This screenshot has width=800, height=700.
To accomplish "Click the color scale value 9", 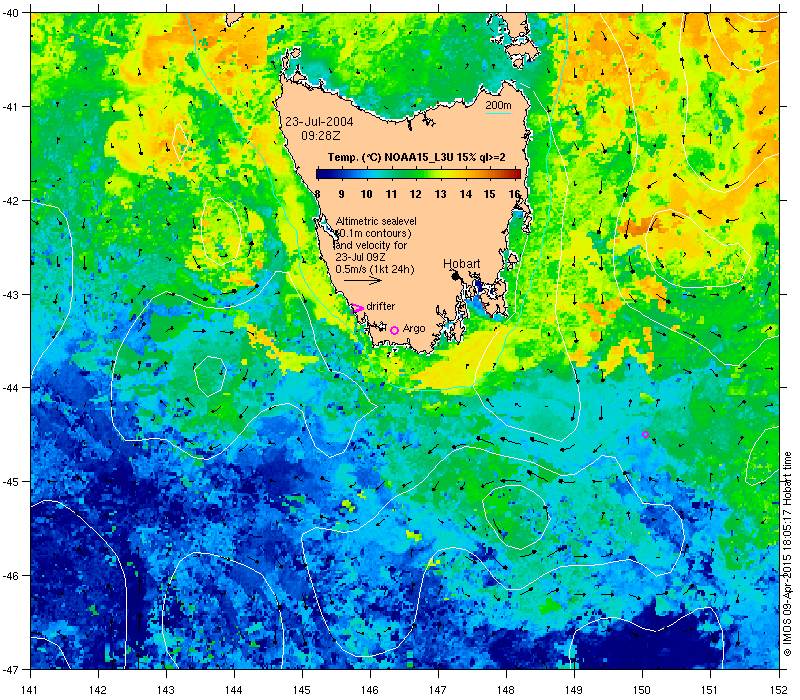I will 341,194.
